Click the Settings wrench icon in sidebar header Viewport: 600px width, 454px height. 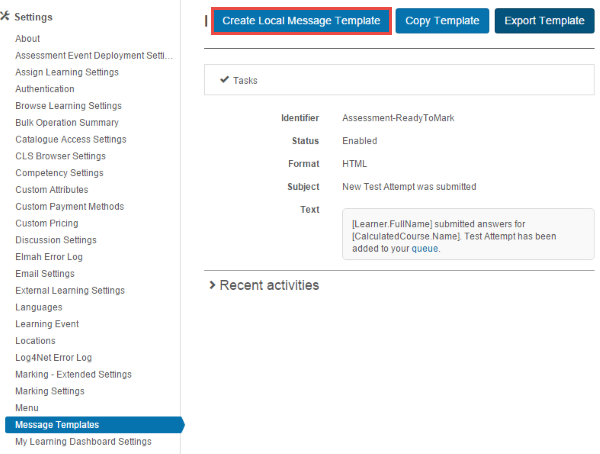[x=6, y=17]
